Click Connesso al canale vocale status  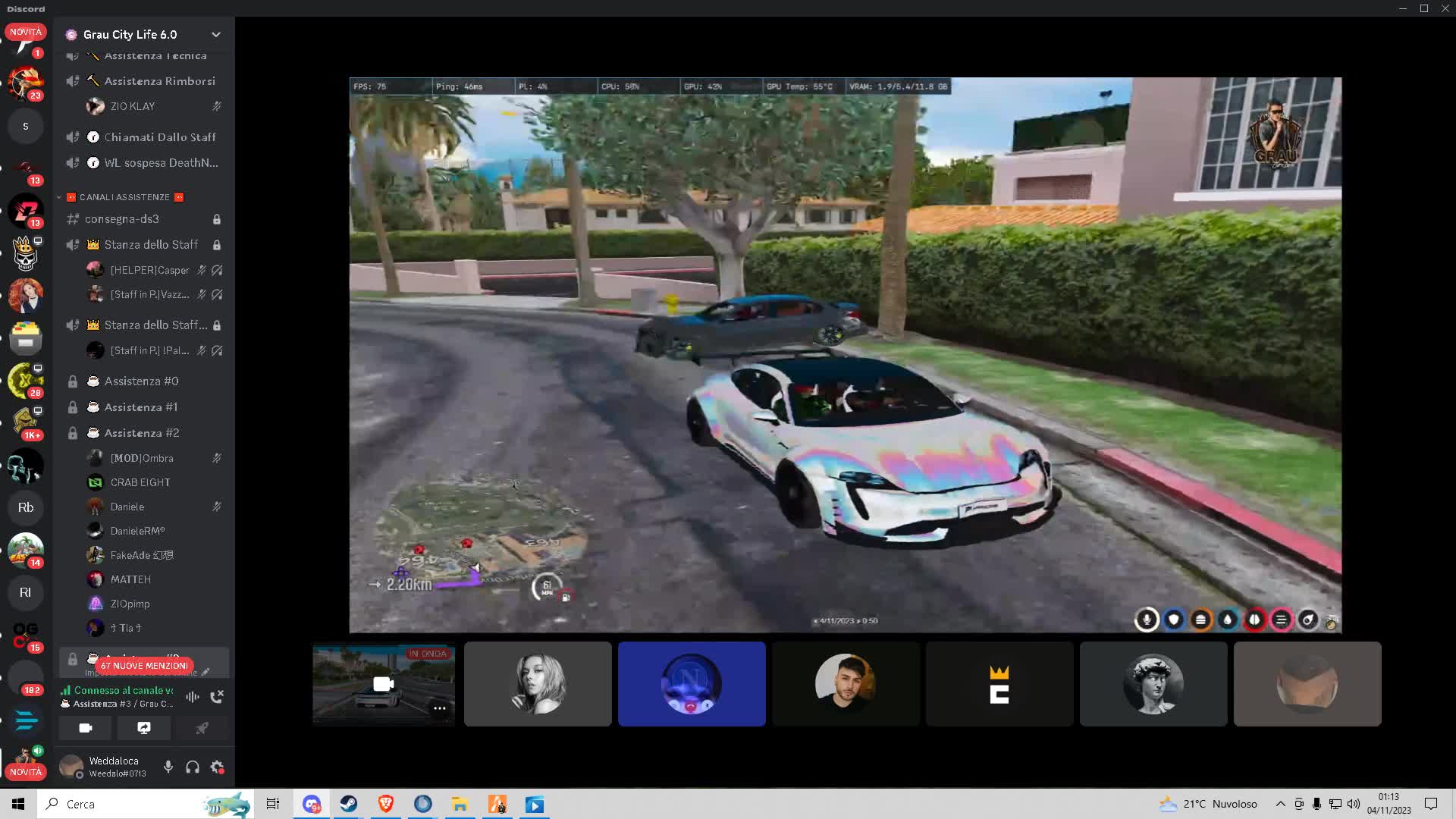point(123,690)
